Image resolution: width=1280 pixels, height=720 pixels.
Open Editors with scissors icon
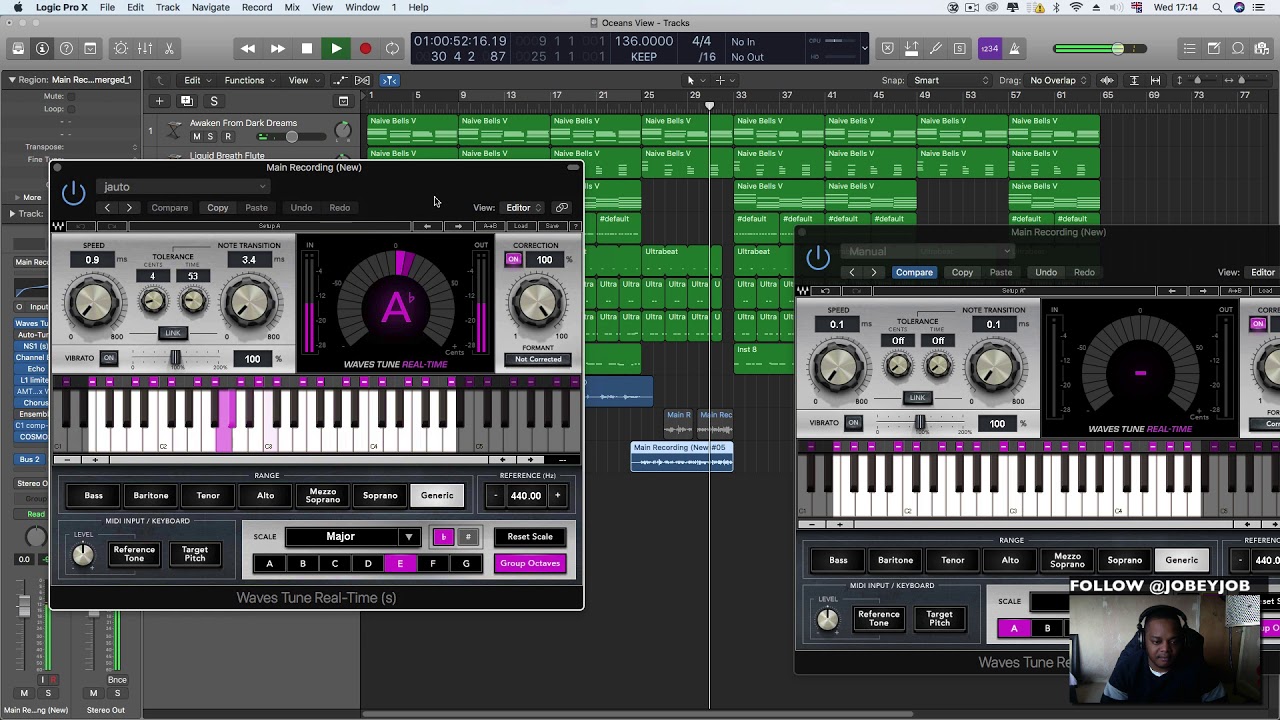coord(169,48)
